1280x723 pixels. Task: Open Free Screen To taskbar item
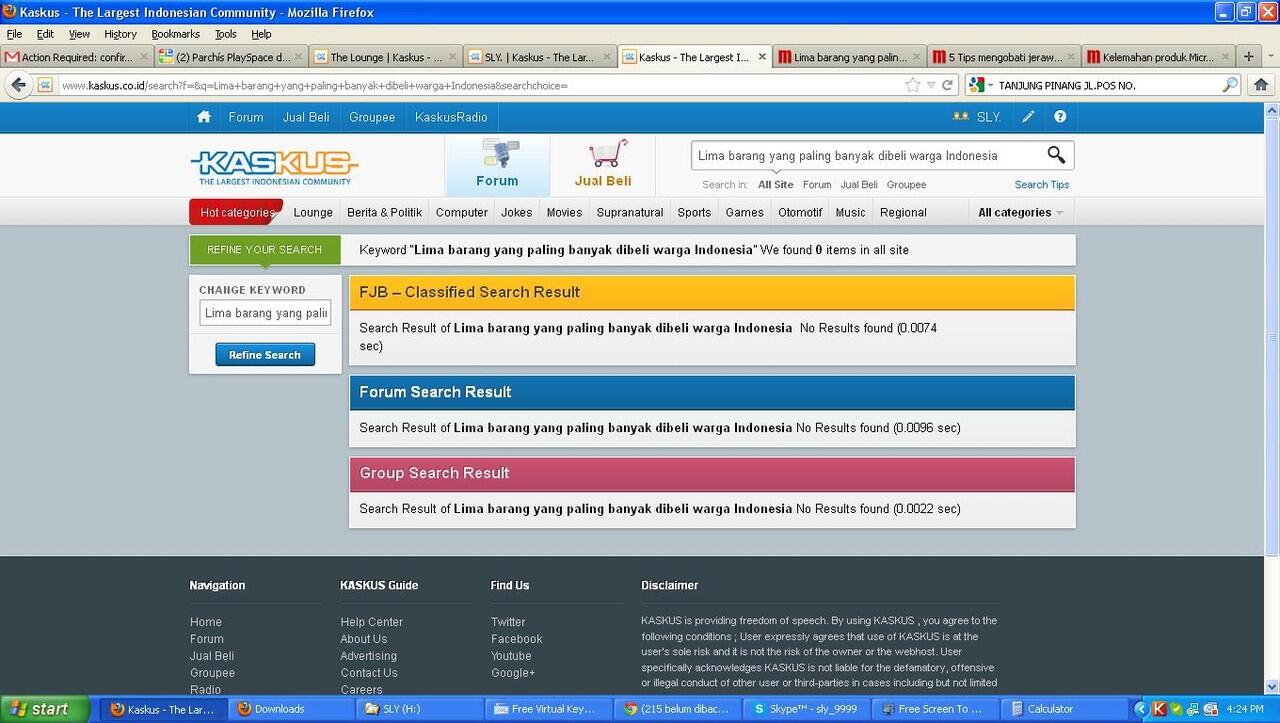coord(936,709)
